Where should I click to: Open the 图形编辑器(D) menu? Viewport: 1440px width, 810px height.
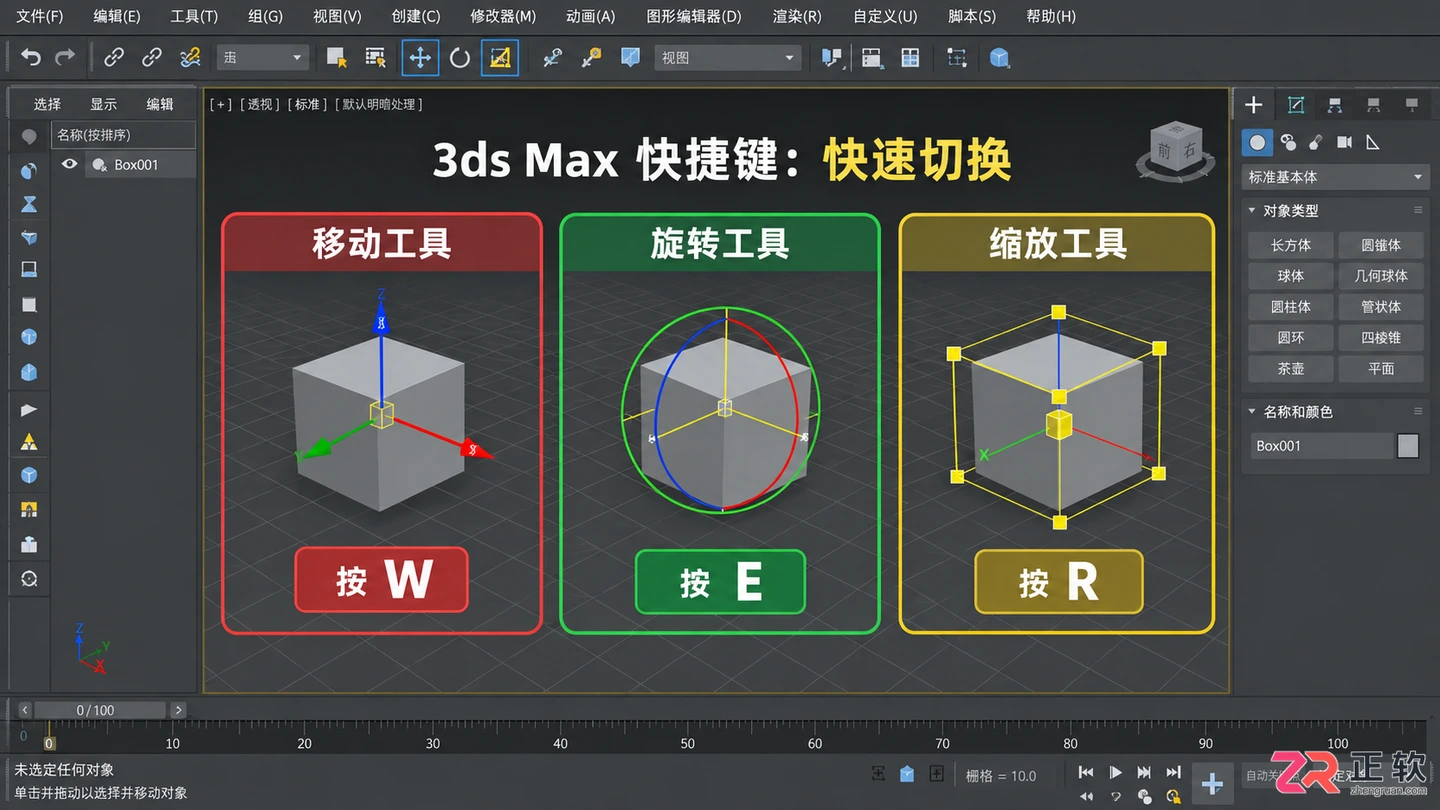[694, 16]
